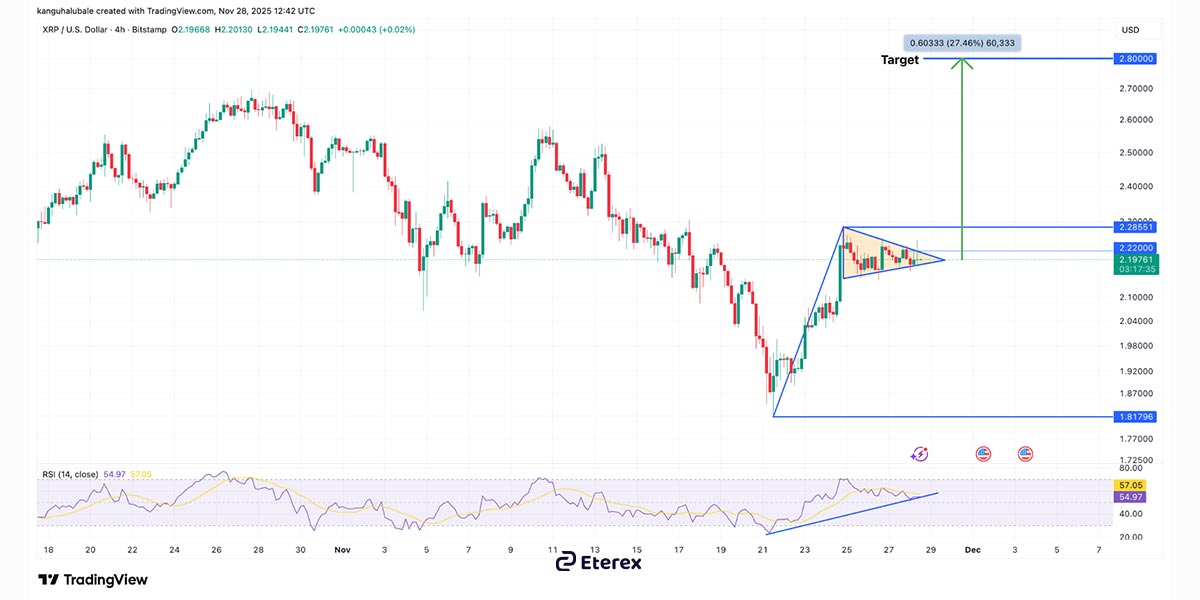The image size is (1200, 600).
Task: Click the yellow RSI value label 57.05
Action: [1132, 483]
